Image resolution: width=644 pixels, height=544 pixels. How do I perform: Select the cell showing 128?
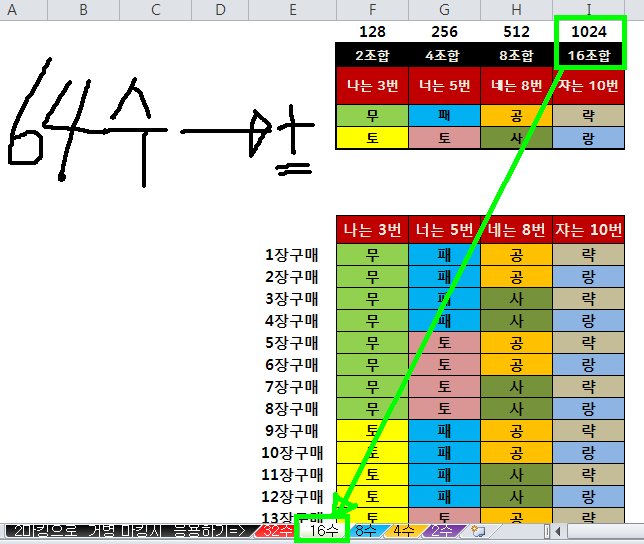372,32
